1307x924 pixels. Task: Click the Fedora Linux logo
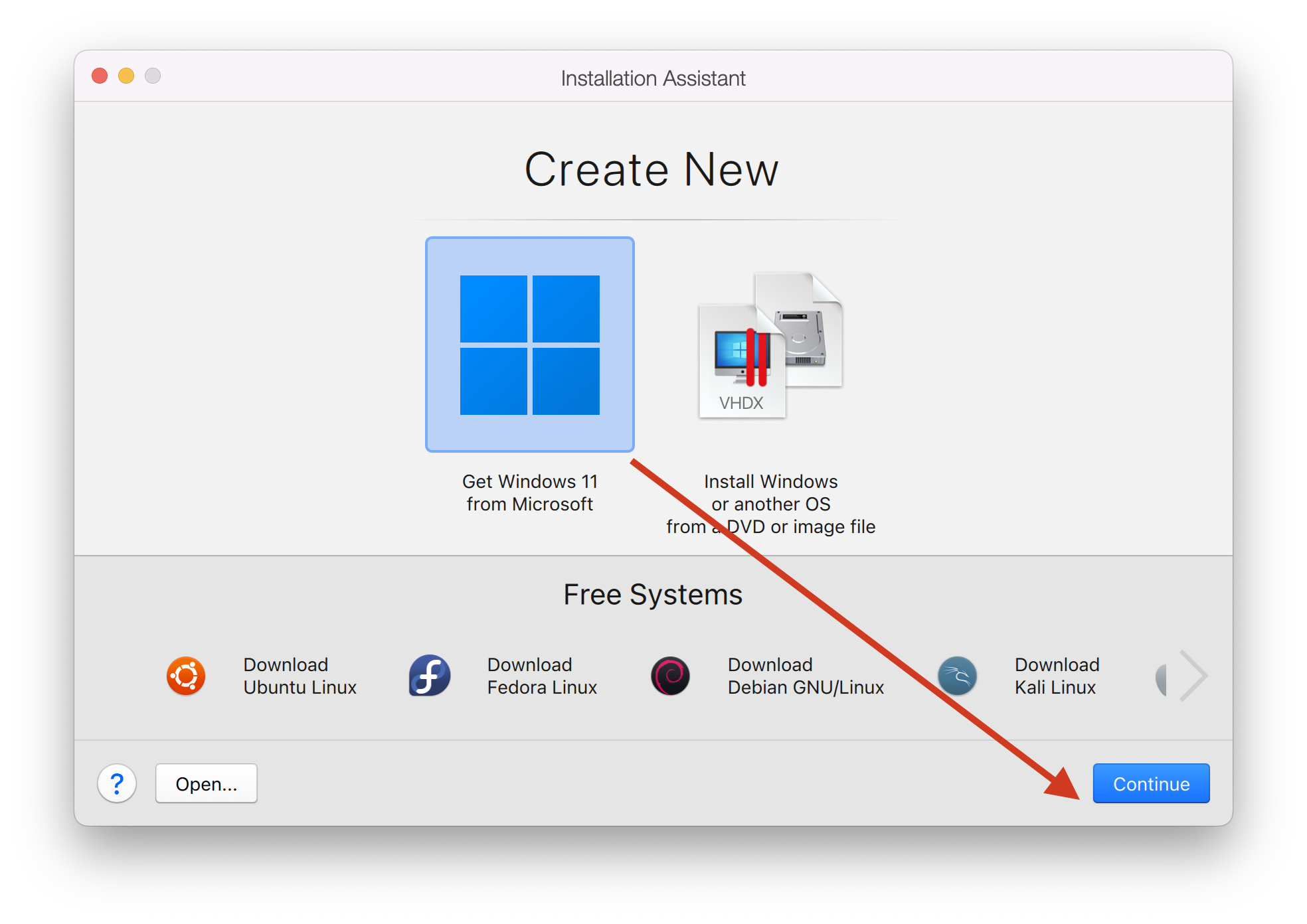(429, 675)
